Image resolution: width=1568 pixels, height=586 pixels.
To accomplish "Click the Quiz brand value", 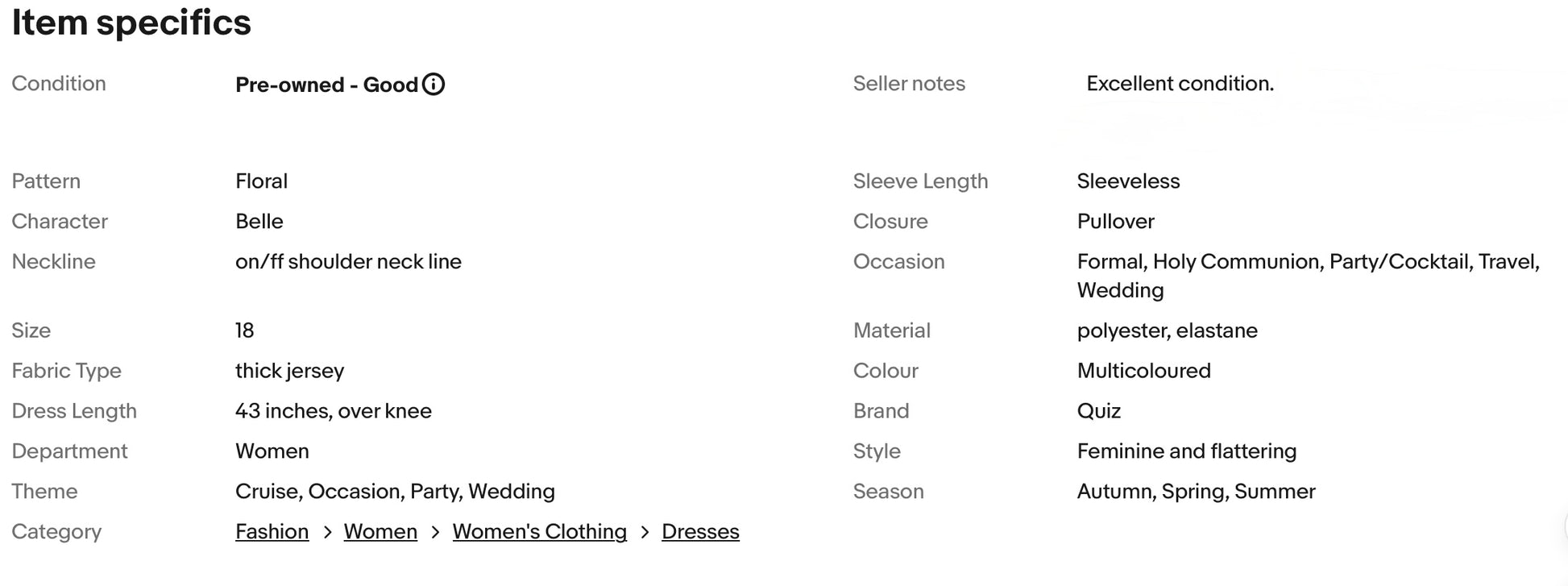I will [x=1098, y=411].
